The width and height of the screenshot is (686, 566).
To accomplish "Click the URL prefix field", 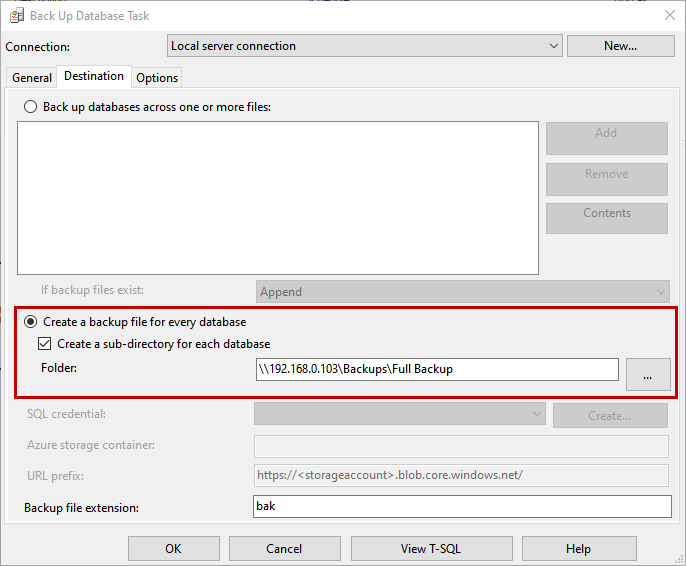I will 461,475.
